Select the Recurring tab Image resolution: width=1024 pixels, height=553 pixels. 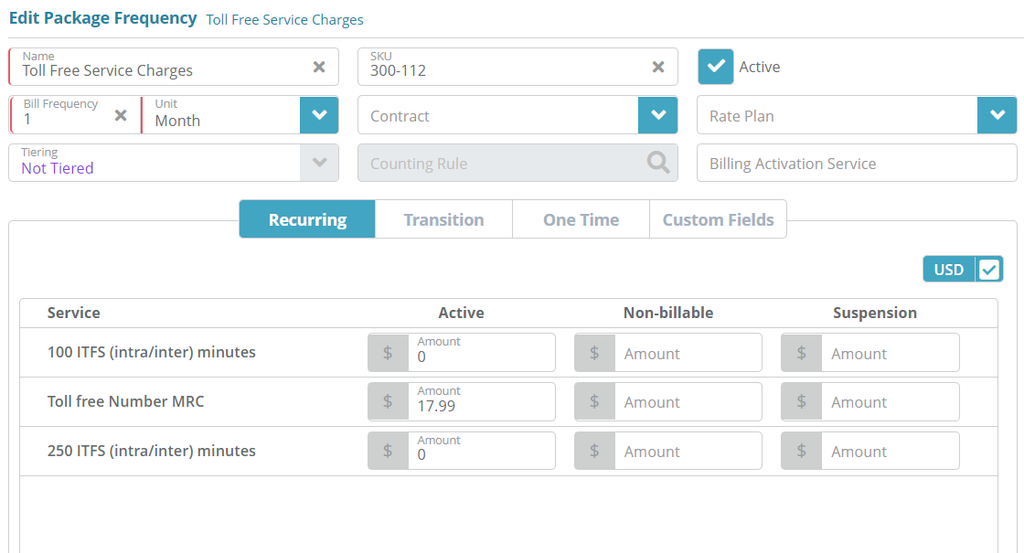coord(307,220)
